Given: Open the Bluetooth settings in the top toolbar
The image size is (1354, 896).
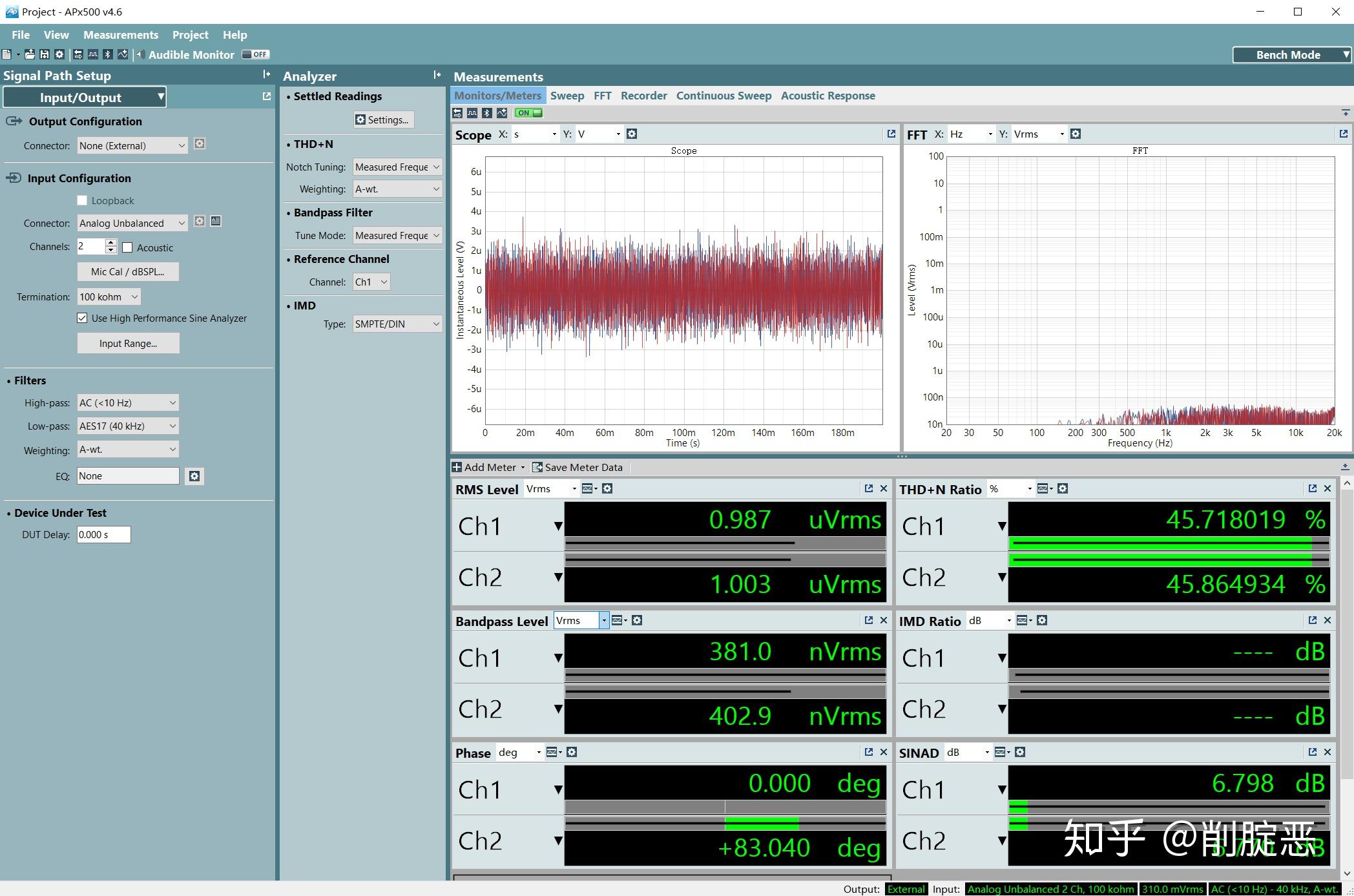Looking at the screenshot, I should [108, 55].
